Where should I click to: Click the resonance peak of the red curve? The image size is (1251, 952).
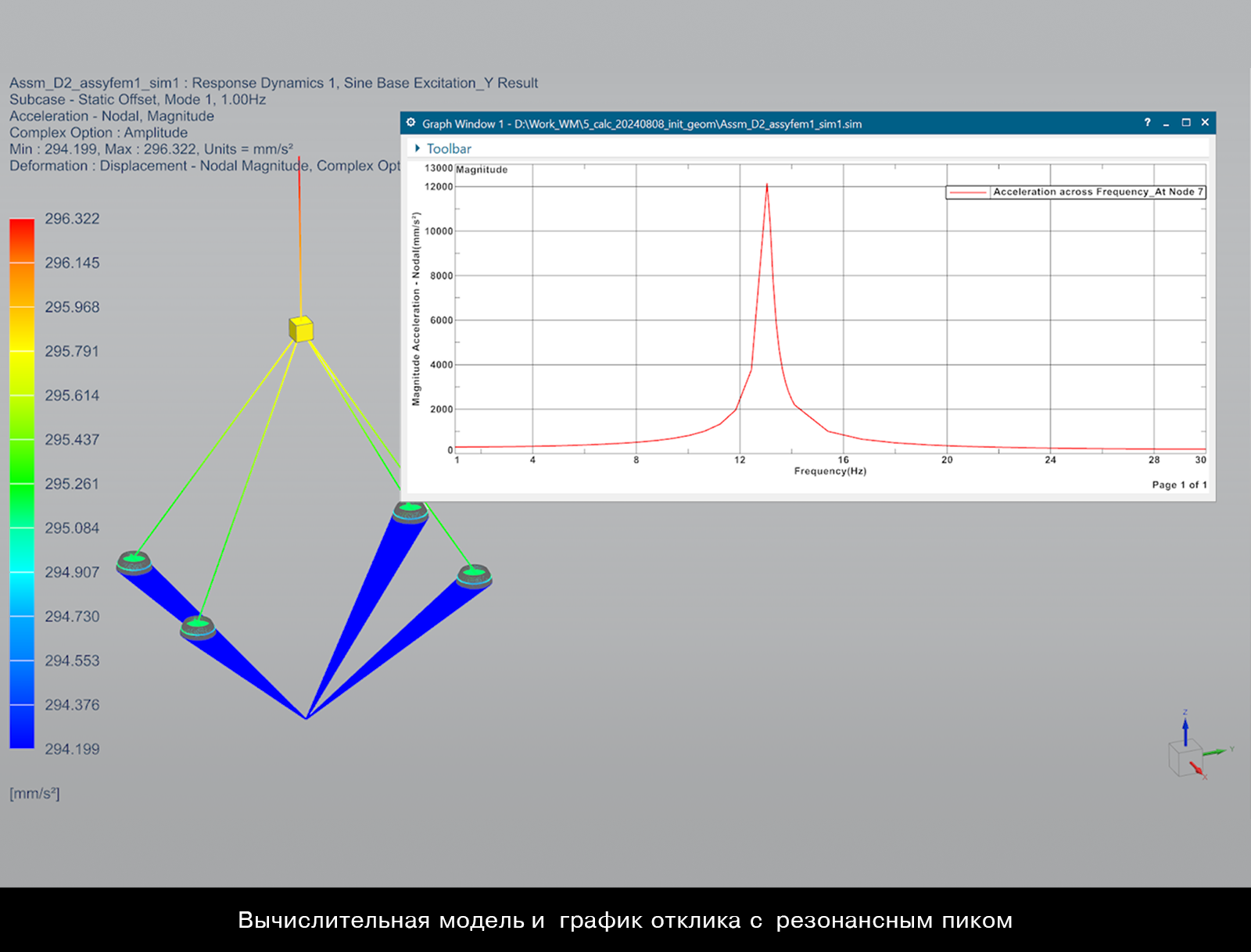[x=767, y=186]
